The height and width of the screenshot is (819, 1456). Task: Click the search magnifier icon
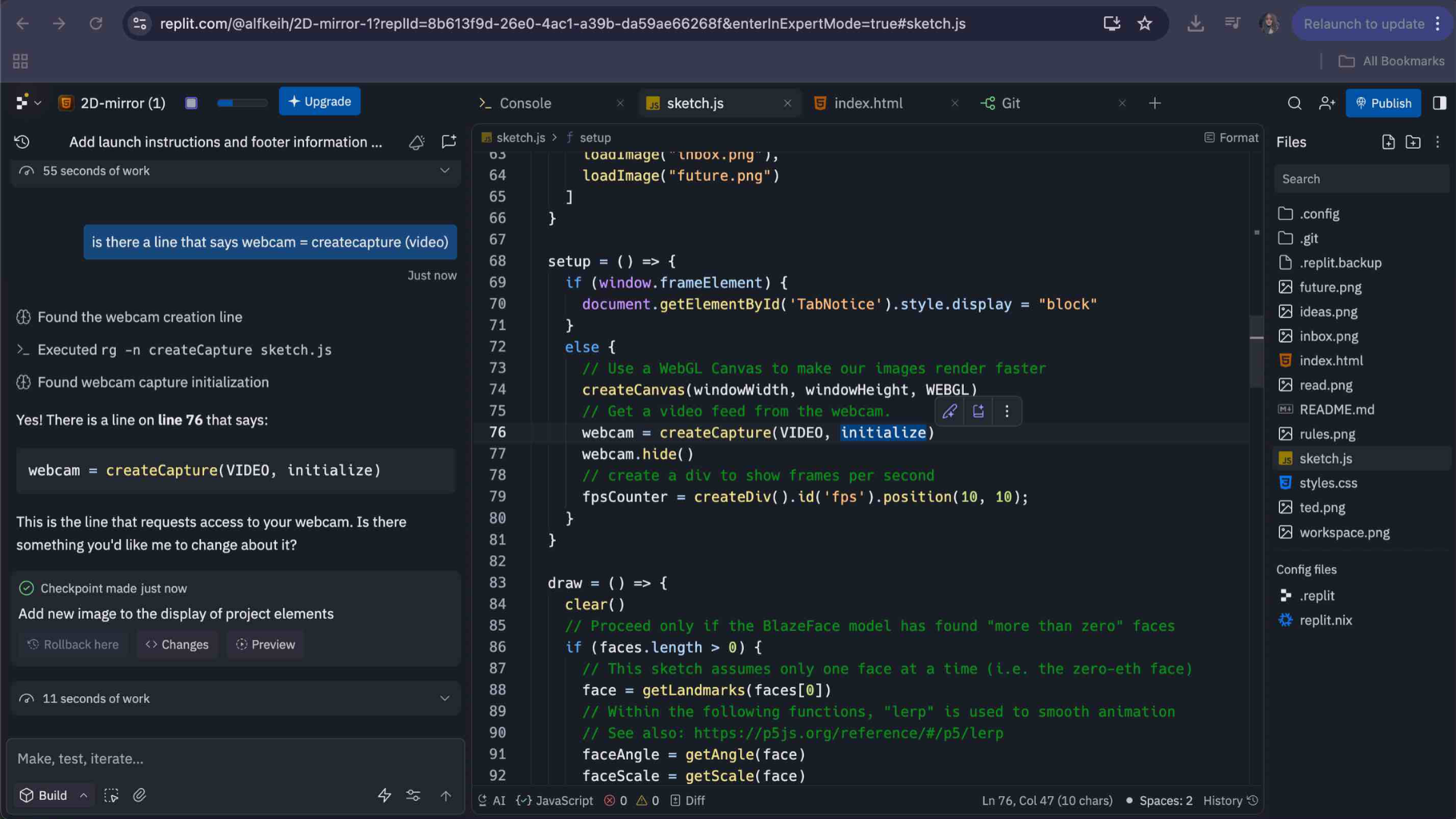(1294, 103)
